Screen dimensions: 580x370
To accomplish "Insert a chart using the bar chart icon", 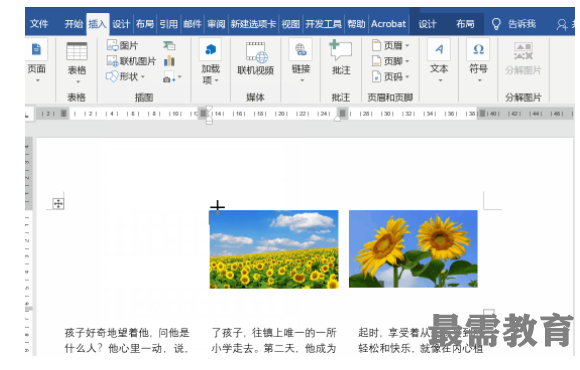I will [169, 61].
